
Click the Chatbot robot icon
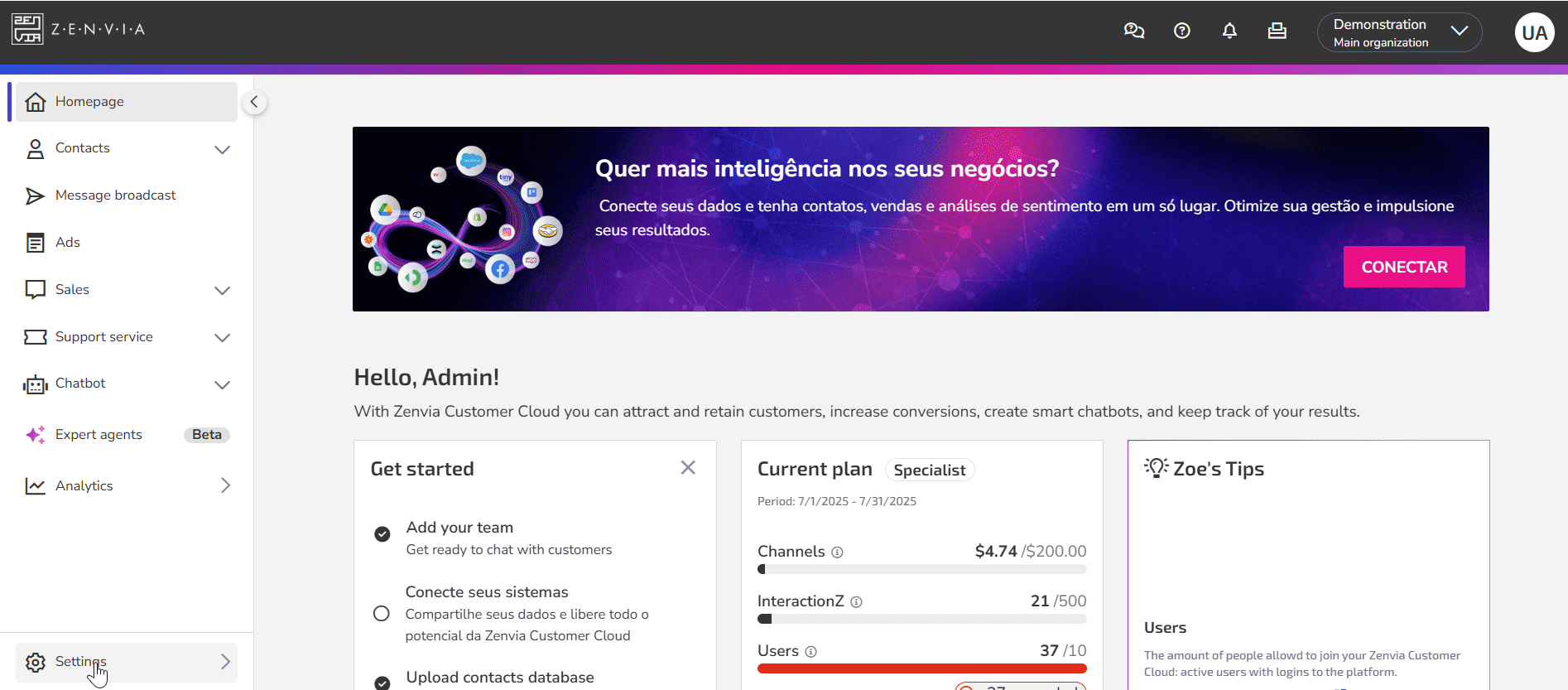(x=36, y=384)
